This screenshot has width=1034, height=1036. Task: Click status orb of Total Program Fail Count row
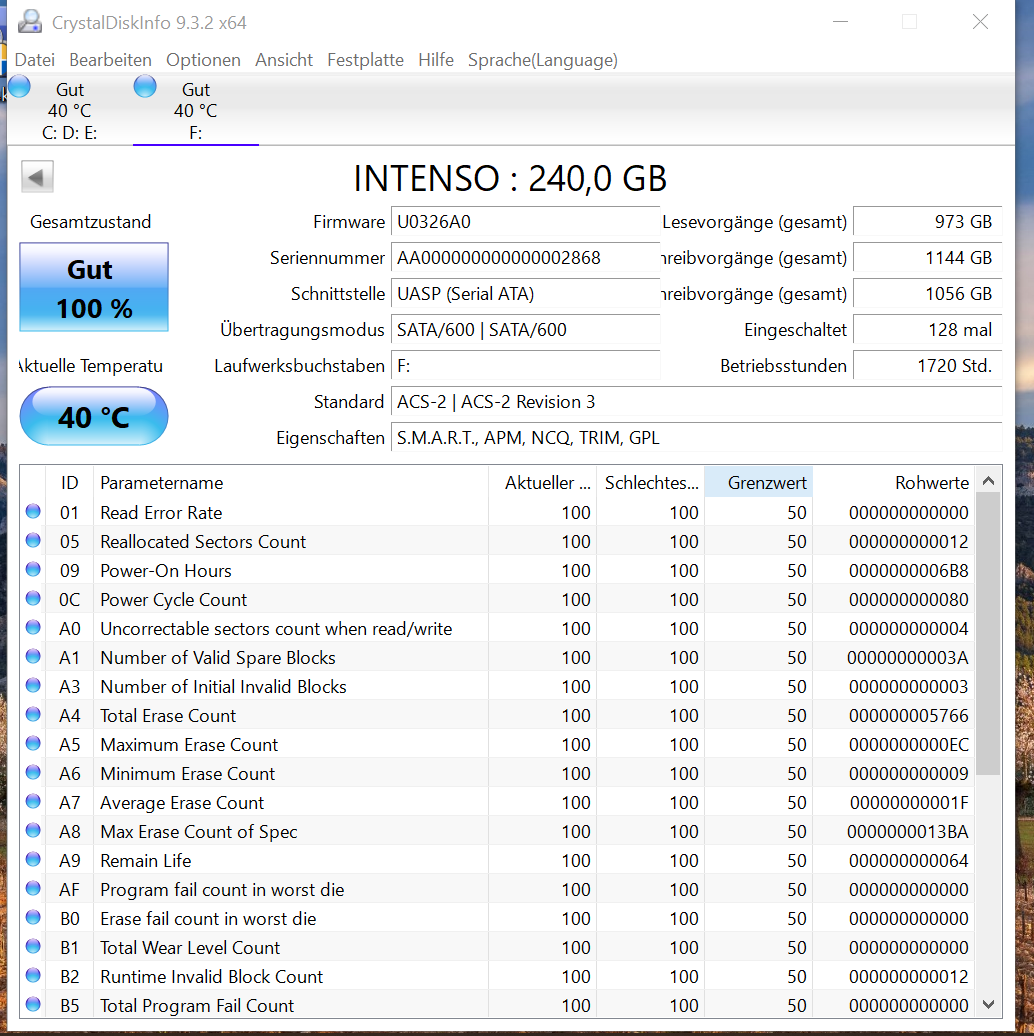[x=33, y=1005]
